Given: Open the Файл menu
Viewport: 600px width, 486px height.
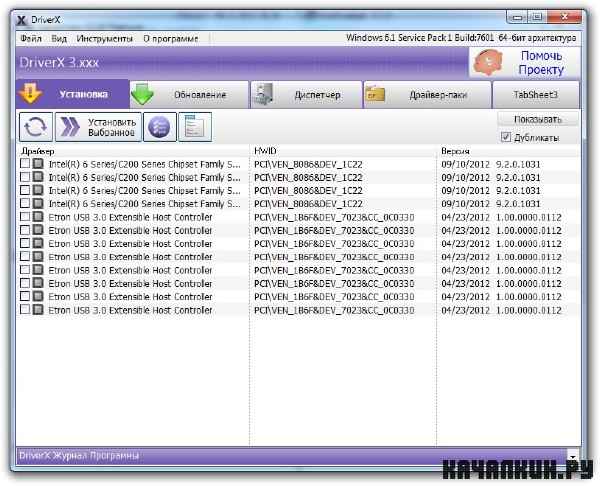Looking at the screenshot, I should 31,39.
